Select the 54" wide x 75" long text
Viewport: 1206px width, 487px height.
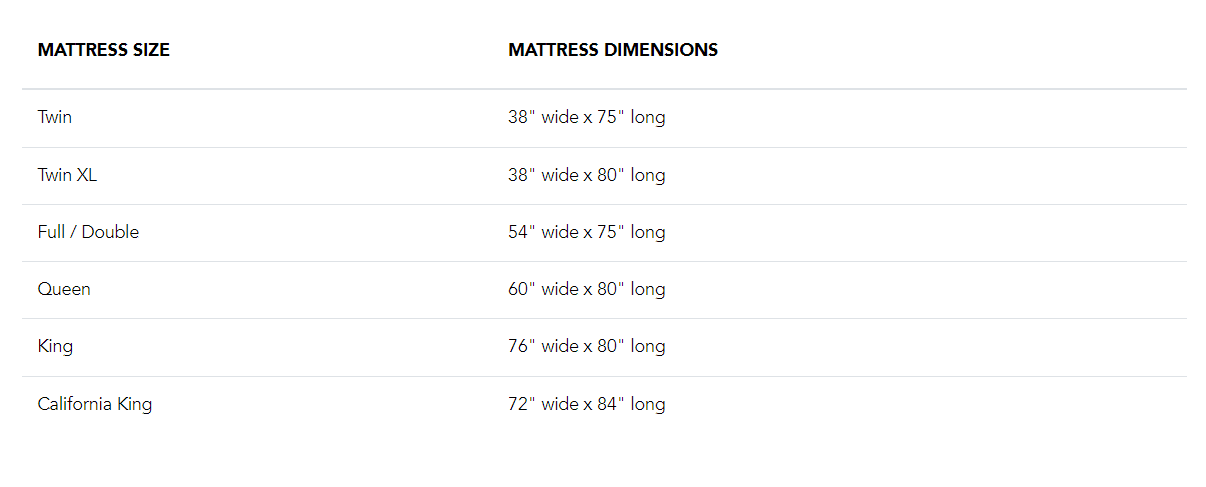coord(587,232)
